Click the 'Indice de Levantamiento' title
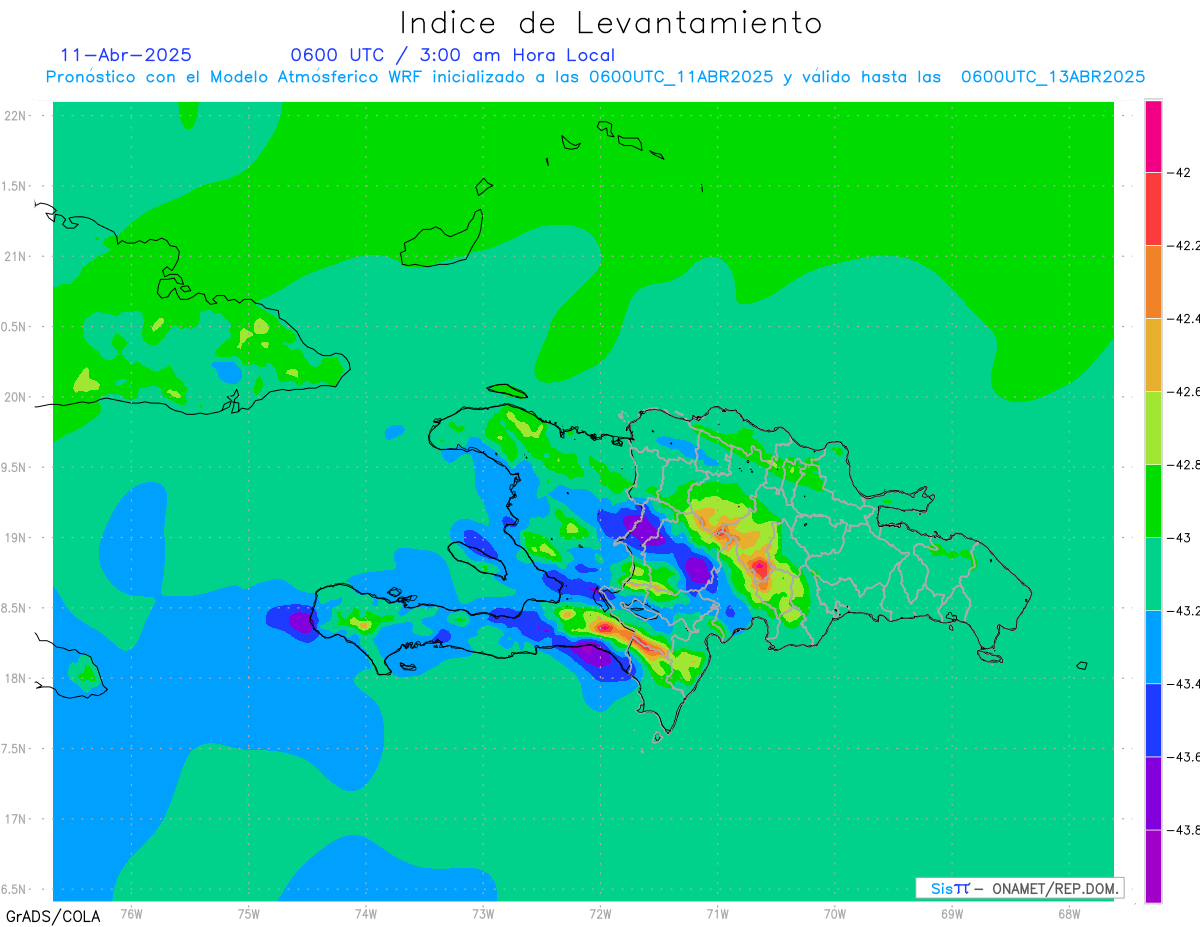Viewport: 1200px width, 927px height. click(x=611, y=22)
